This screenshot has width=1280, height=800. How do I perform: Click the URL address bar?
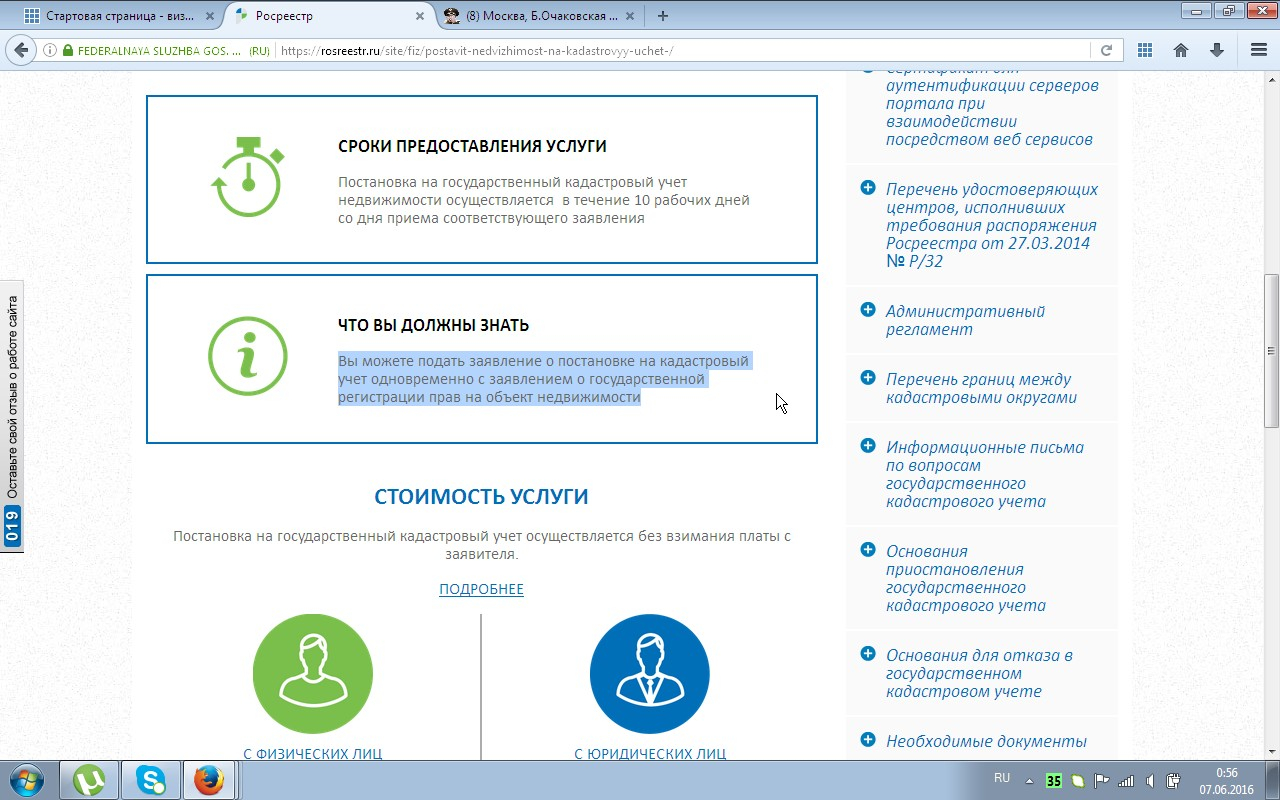coord(680,50)
